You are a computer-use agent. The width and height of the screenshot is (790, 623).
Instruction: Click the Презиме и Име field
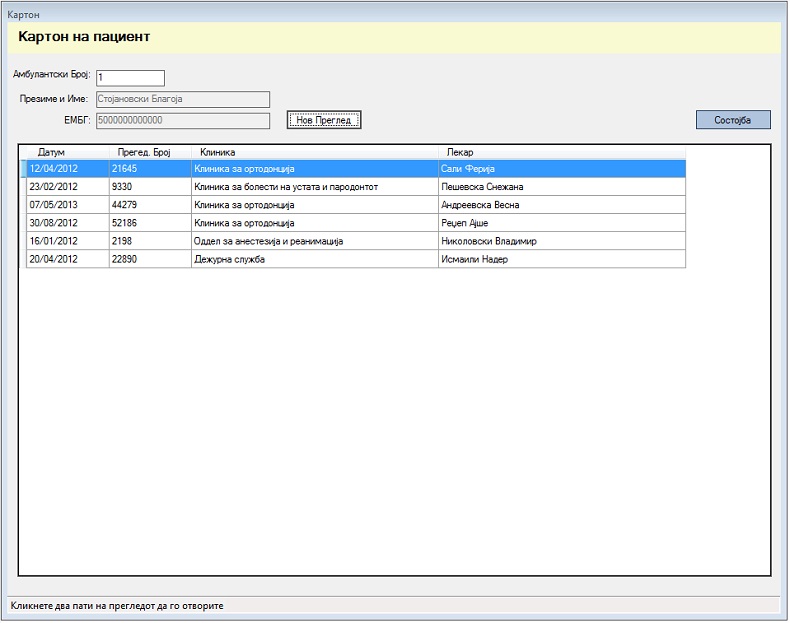click(183, 99)
